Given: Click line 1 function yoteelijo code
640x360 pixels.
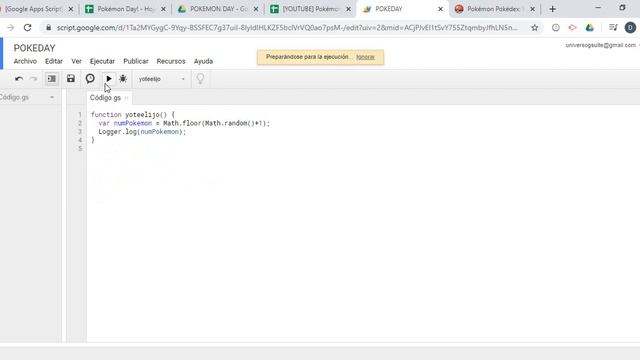Looking at the screenshot, I should coord(133,115).
